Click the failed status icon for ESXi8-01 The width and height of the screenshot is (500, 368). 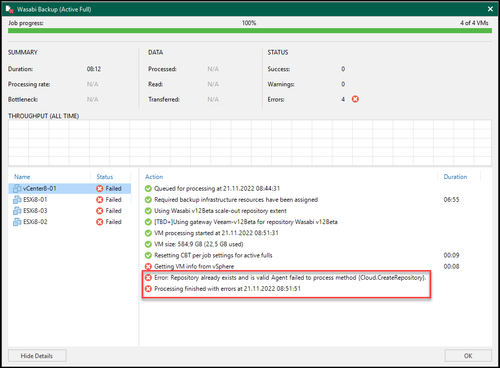point(99,200)
